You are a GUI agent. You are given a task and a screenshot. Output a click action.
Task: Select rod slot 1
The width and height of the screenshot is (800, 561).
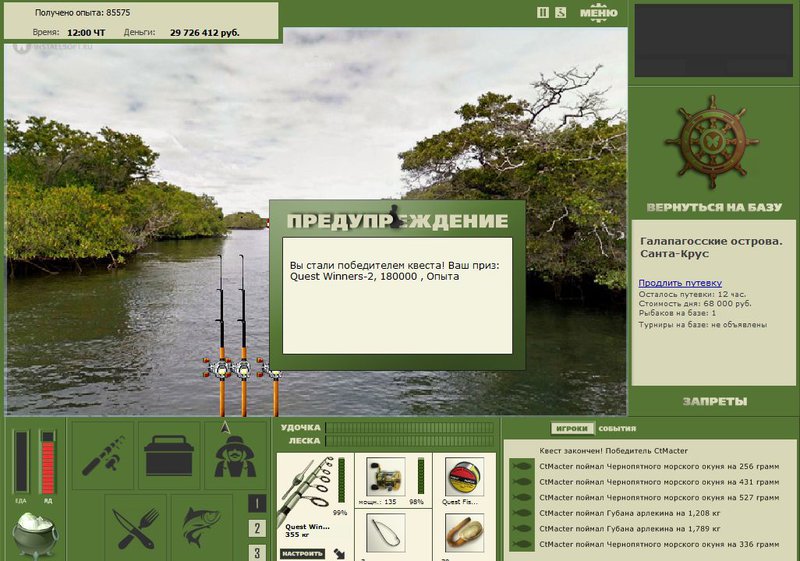(x=257, y=504)
